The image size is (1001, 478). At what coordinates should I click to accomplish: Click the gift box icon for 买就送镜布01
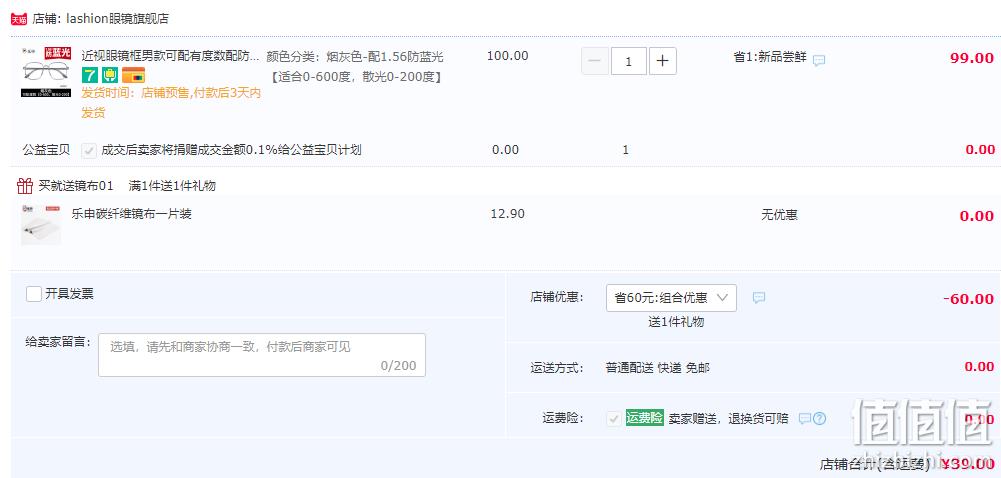(25, 186)
